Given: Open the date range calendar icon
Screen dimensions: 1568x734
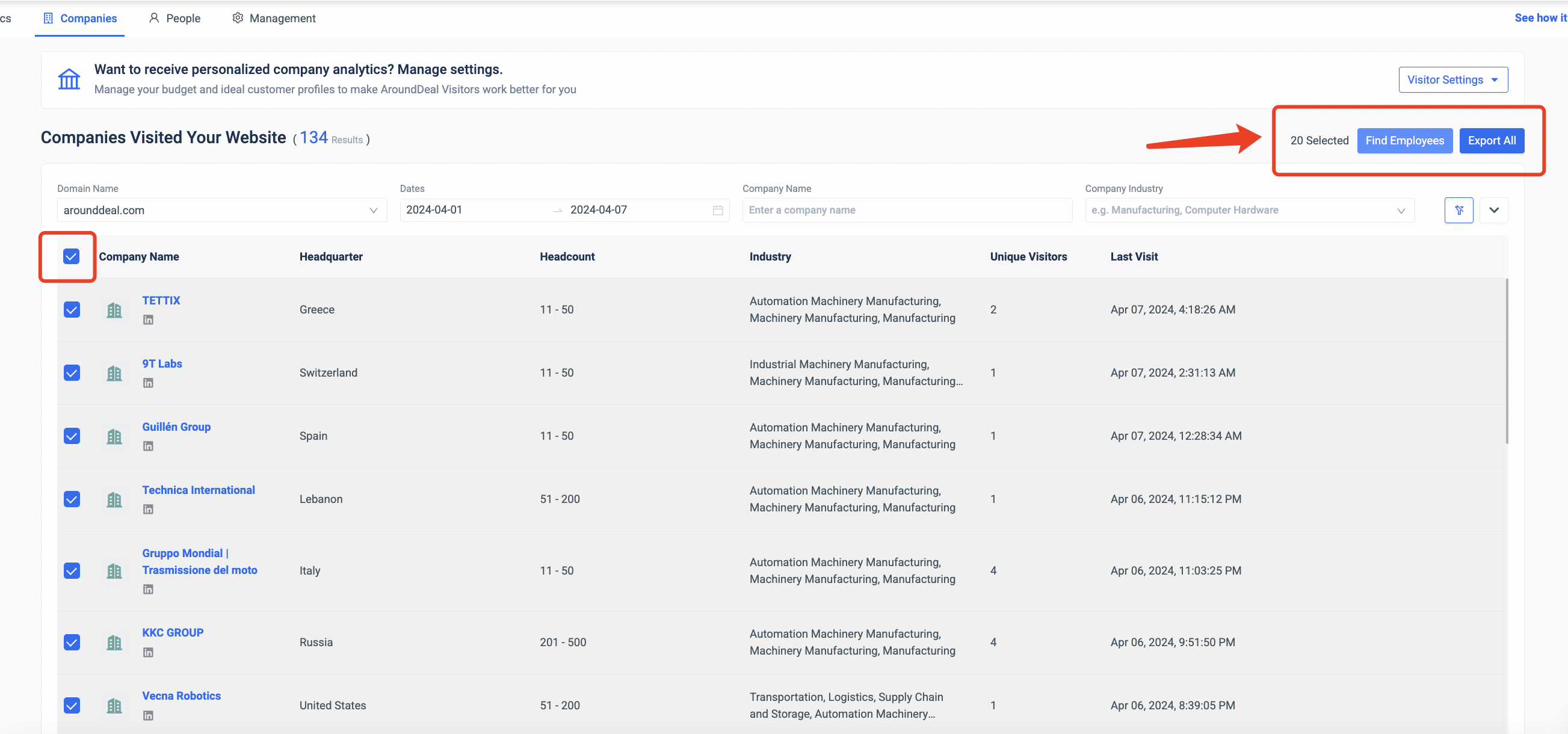Looking at the screenshot, I should click(718, 210).
